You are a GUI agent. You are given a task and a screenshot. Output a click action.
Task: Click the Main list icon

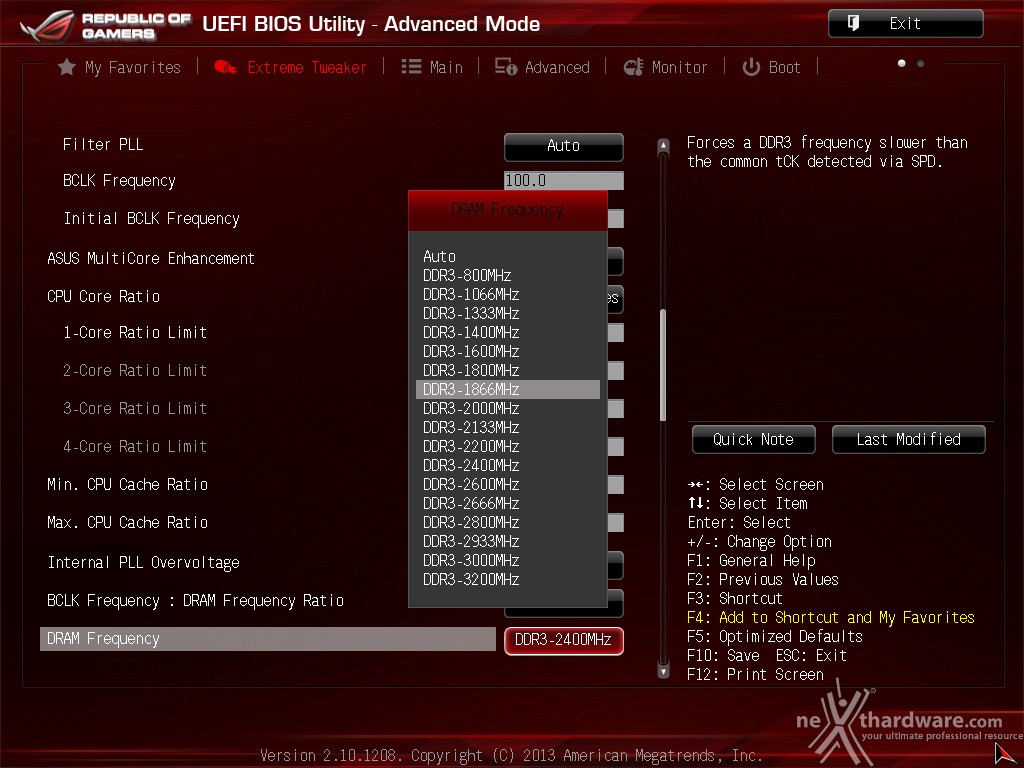tap(411, 67)
